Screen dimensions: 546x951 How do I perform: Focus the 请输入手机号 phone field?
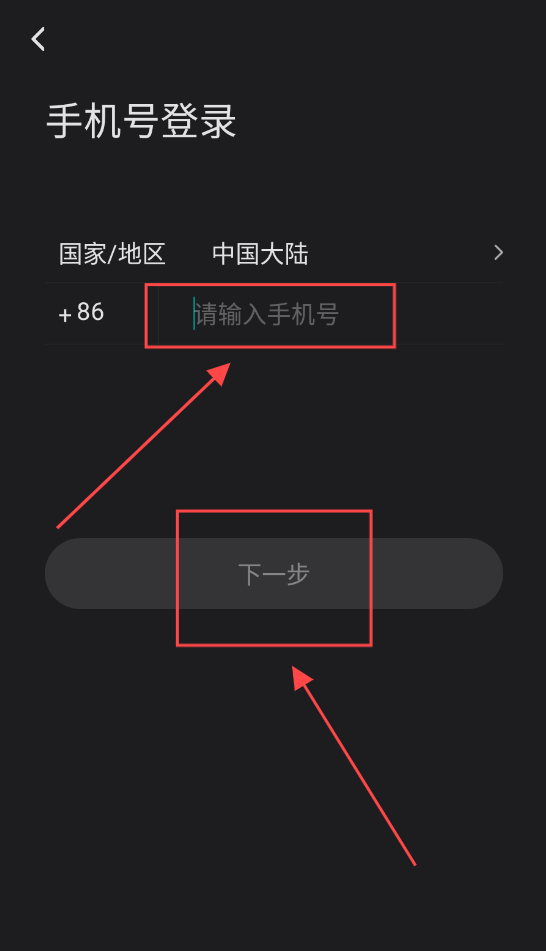[331, 314]
